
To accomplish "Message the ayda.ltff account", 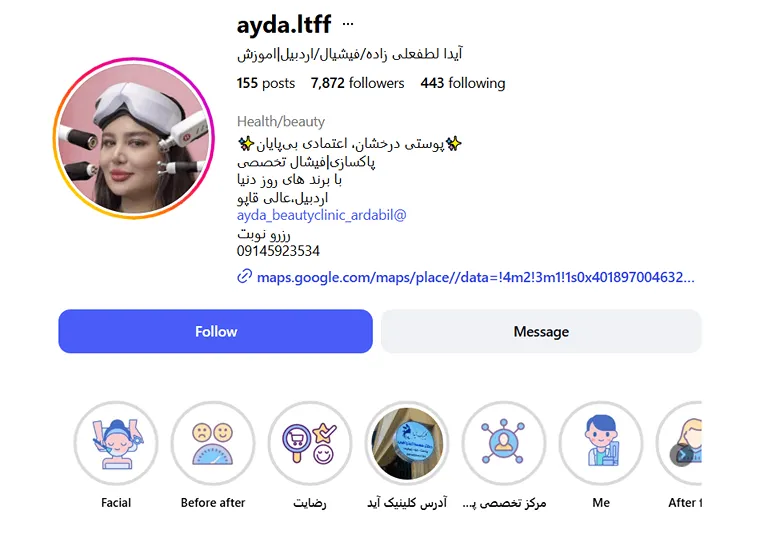I will tap(541, 331).
